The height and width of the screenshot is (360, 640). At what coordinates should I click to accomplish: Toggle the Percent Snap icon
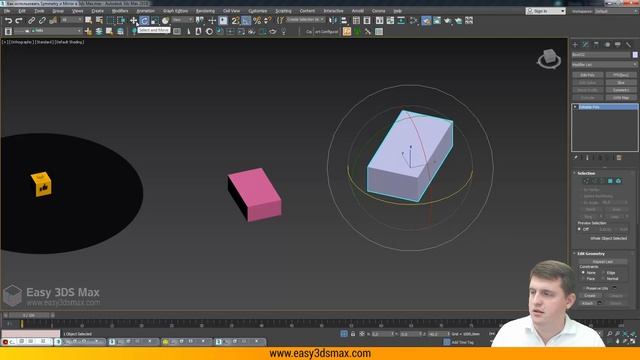pos(257,20)
